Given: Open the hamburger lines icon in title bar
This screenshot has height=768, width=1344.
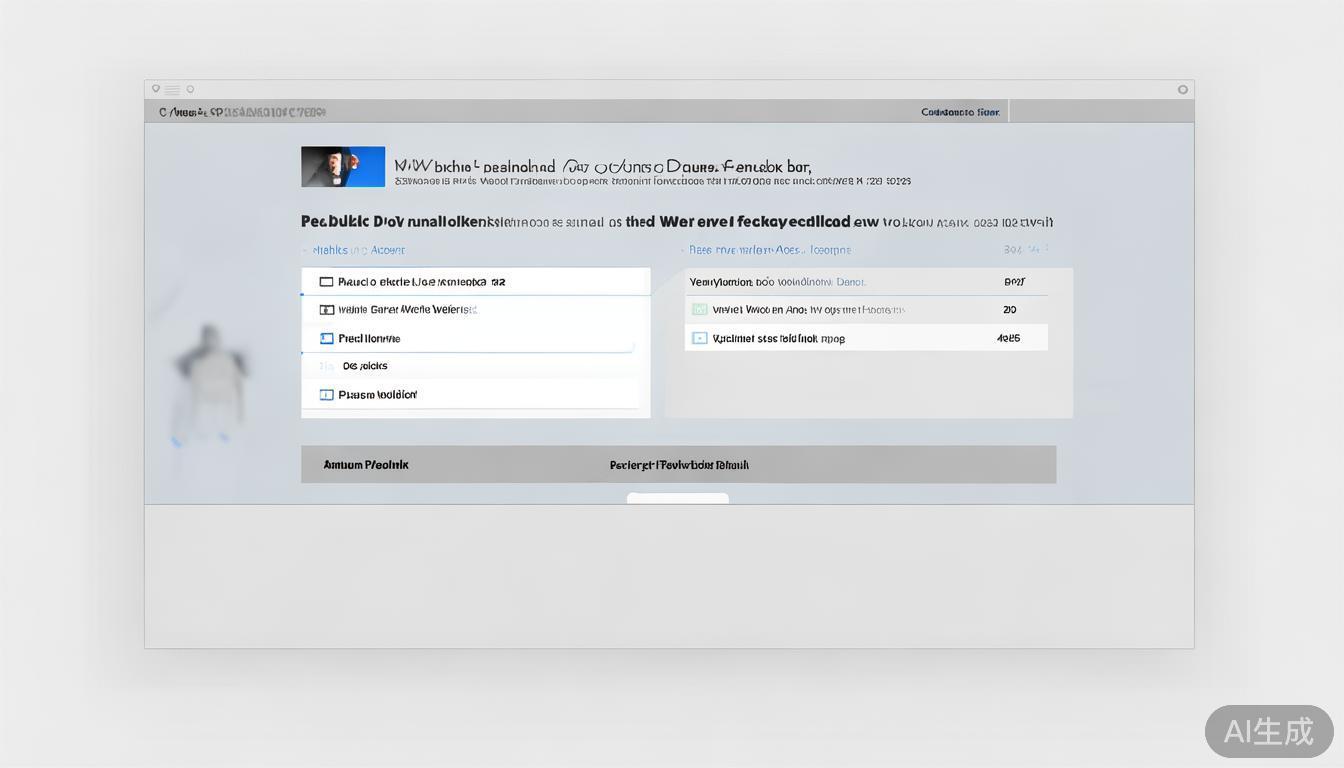Looking at the screenshot, I should 172,90.
